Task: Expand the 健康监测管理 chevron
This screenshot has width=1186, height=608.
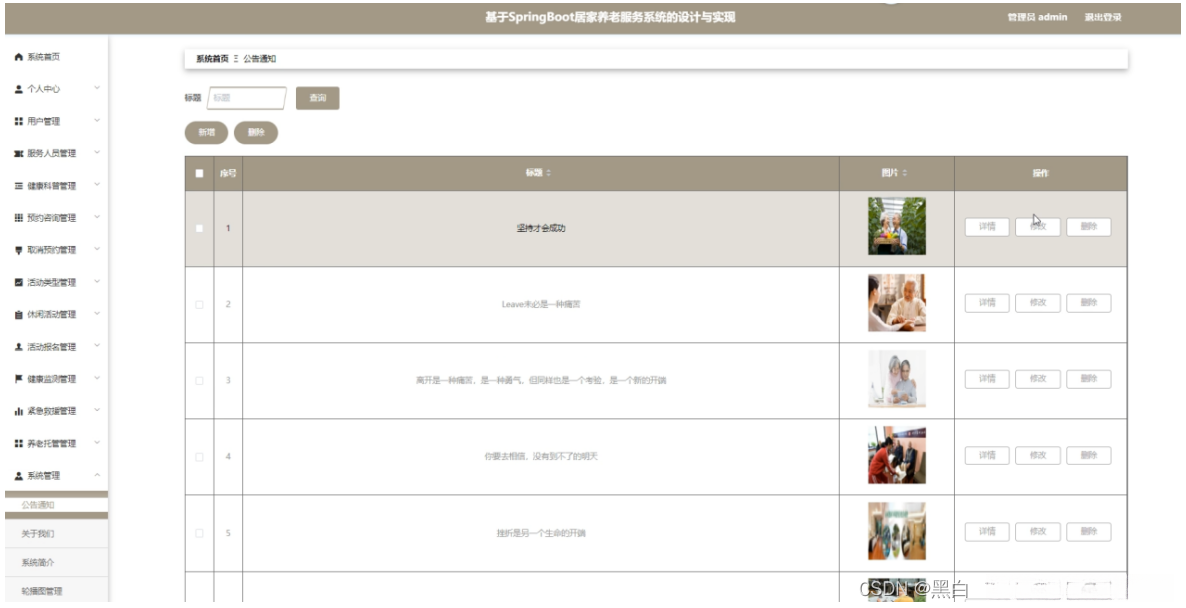Action: pos(97,378)
